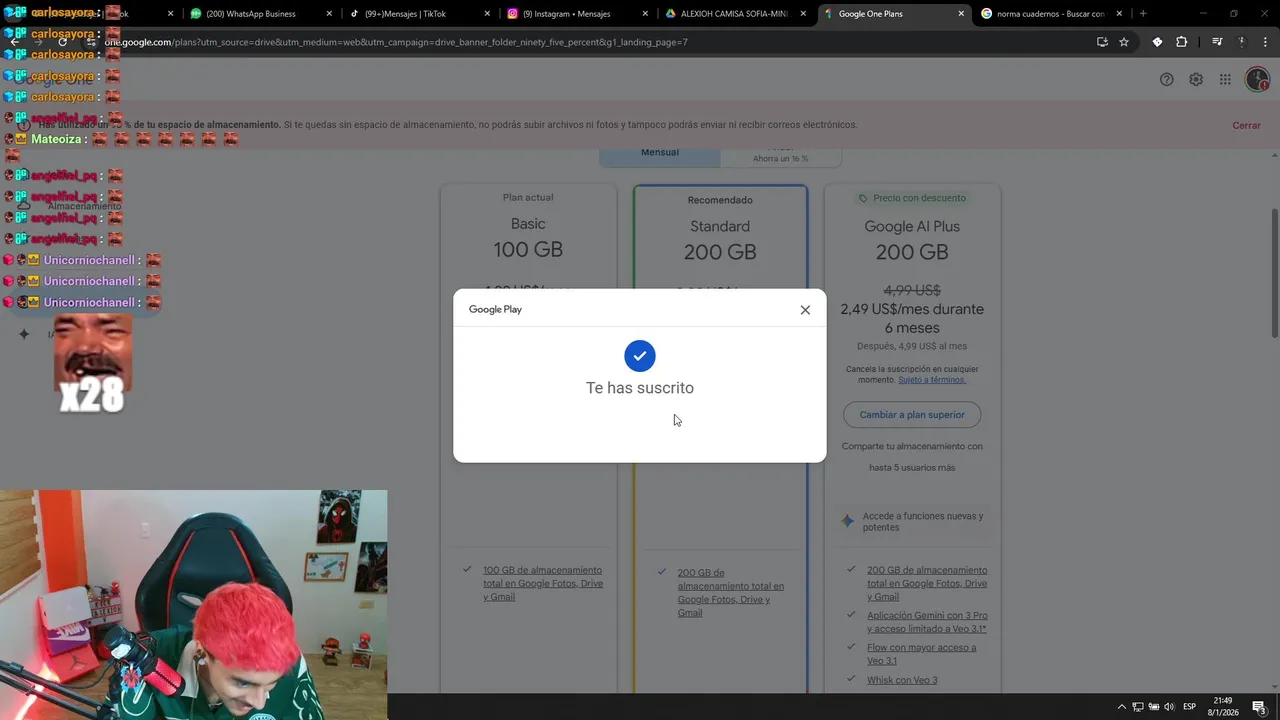Open the 'Sujeto a términos' link
1280x720 pixels.
click(x=932, y=380)
